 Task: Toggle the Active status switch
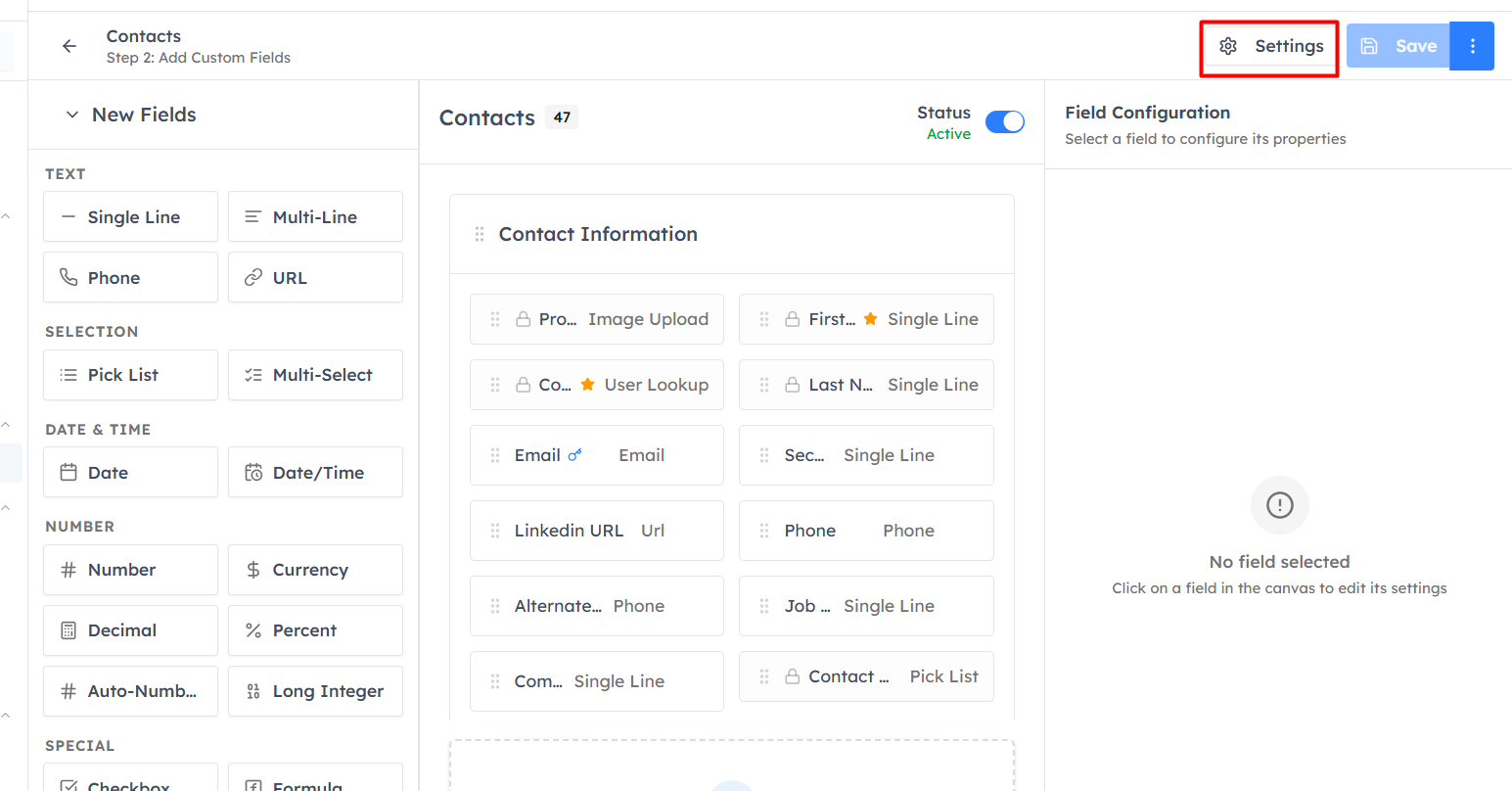point(1005,121)
